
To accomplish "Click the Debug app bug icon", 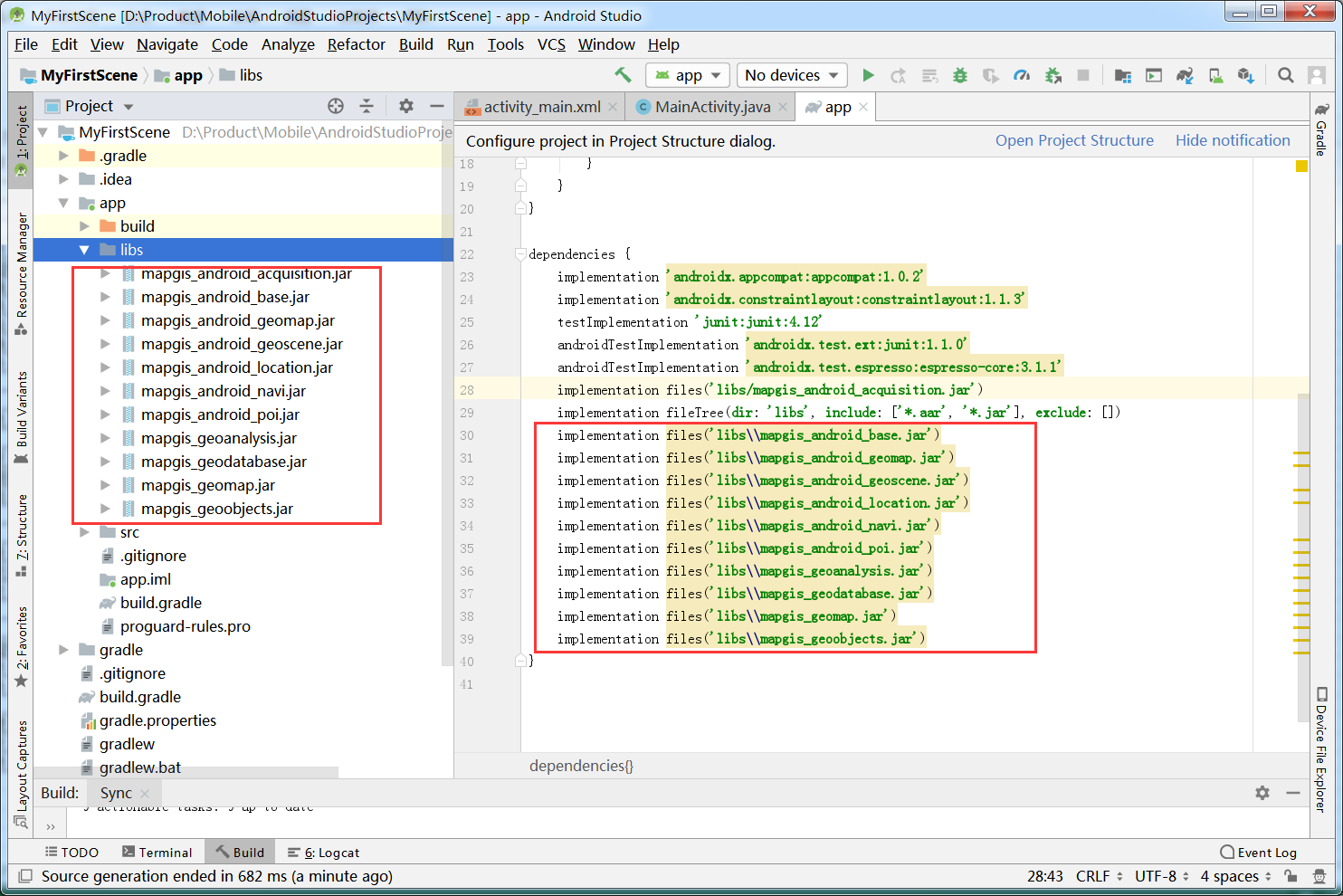I will click(960, 75).
